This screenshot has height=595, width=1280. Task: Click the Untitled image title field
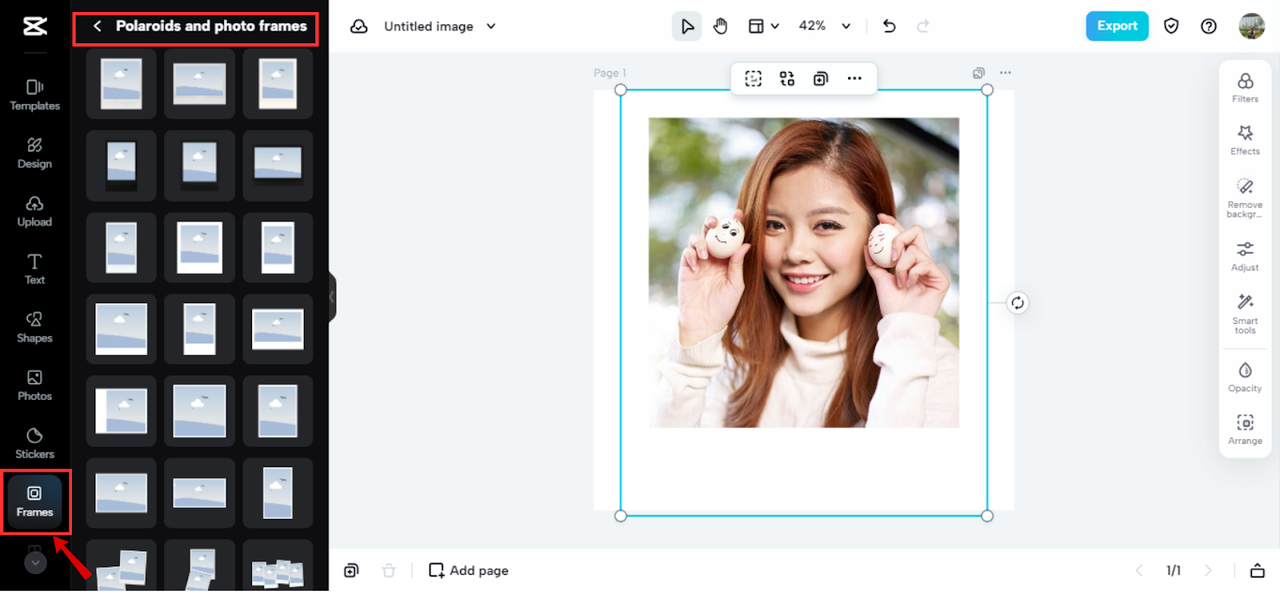(x=431, y=27)
